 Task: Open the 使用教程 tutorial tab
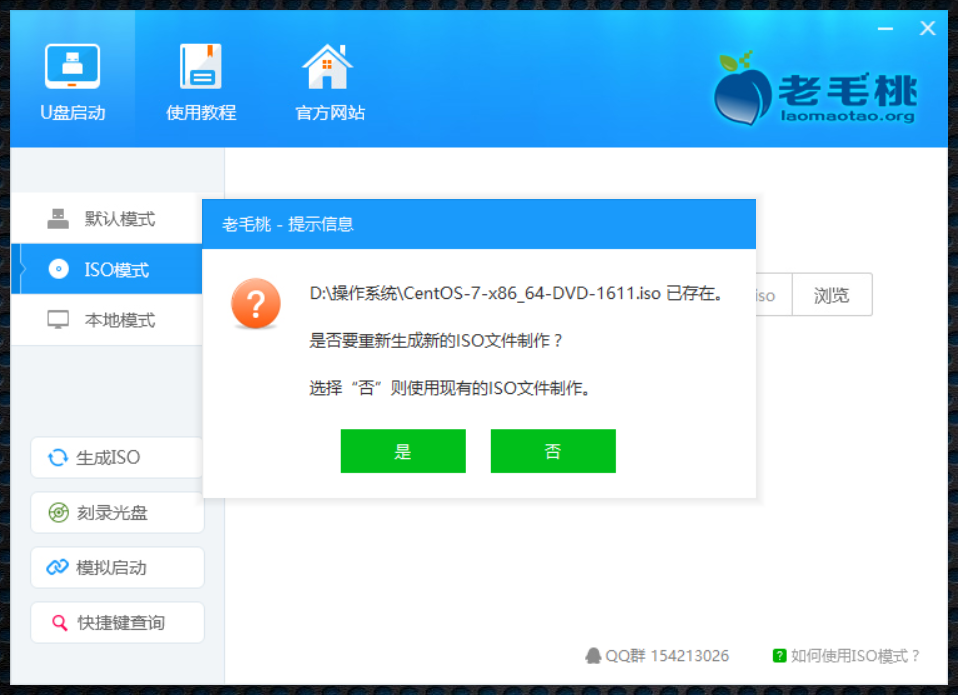tap(201, 82)
